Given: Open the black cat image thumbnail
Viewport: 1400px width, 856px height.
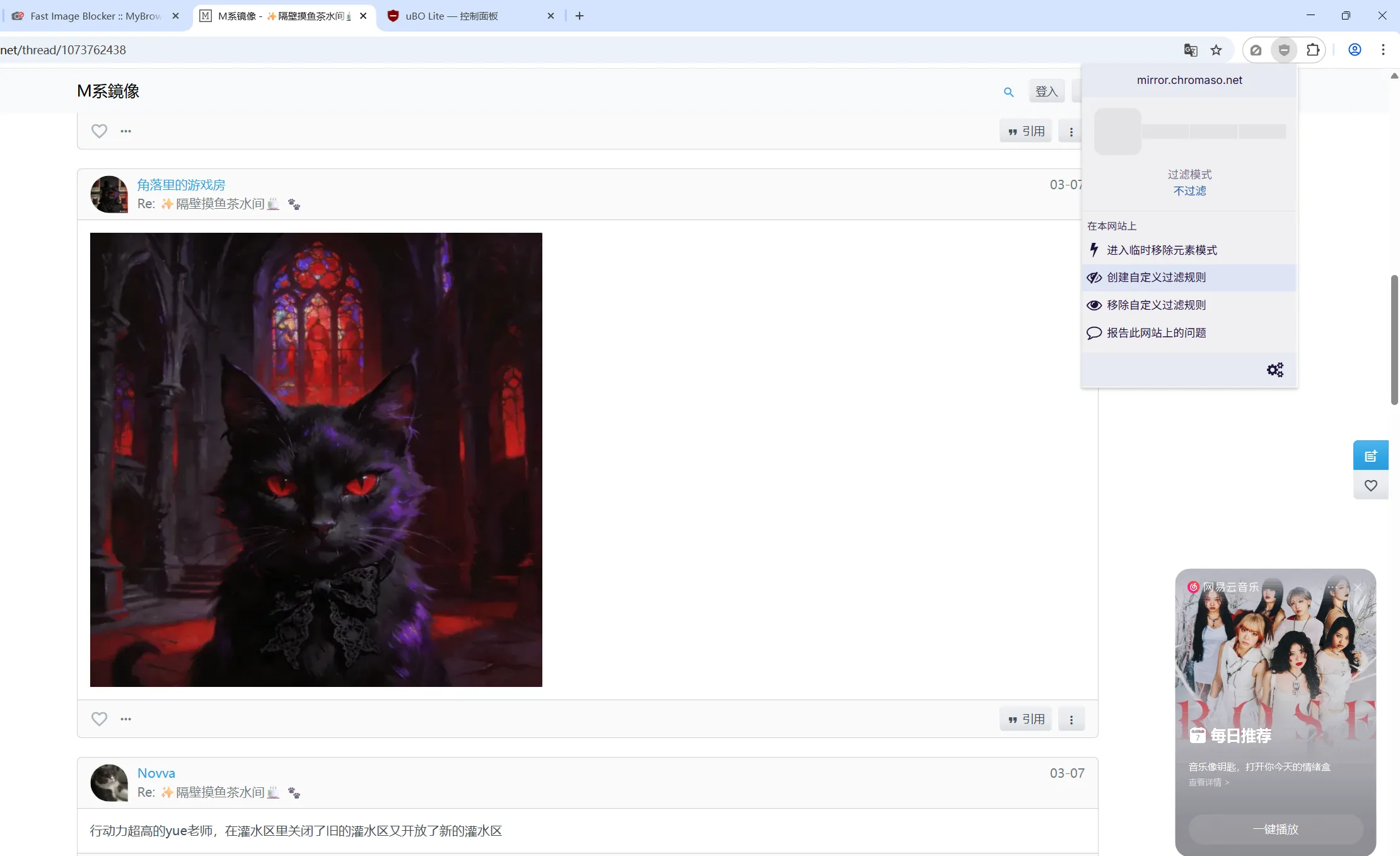Looking at the screenshot, I should tap(316, 459).
